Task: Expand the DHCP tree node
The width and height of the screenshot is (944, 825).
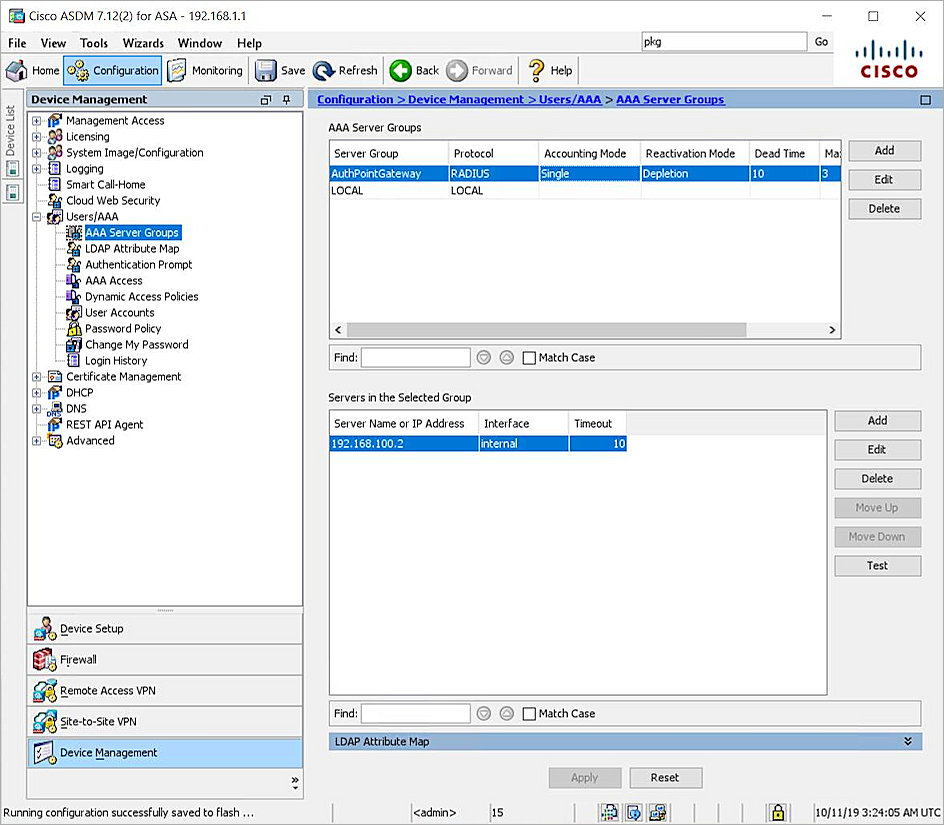Action: (35, 392)
